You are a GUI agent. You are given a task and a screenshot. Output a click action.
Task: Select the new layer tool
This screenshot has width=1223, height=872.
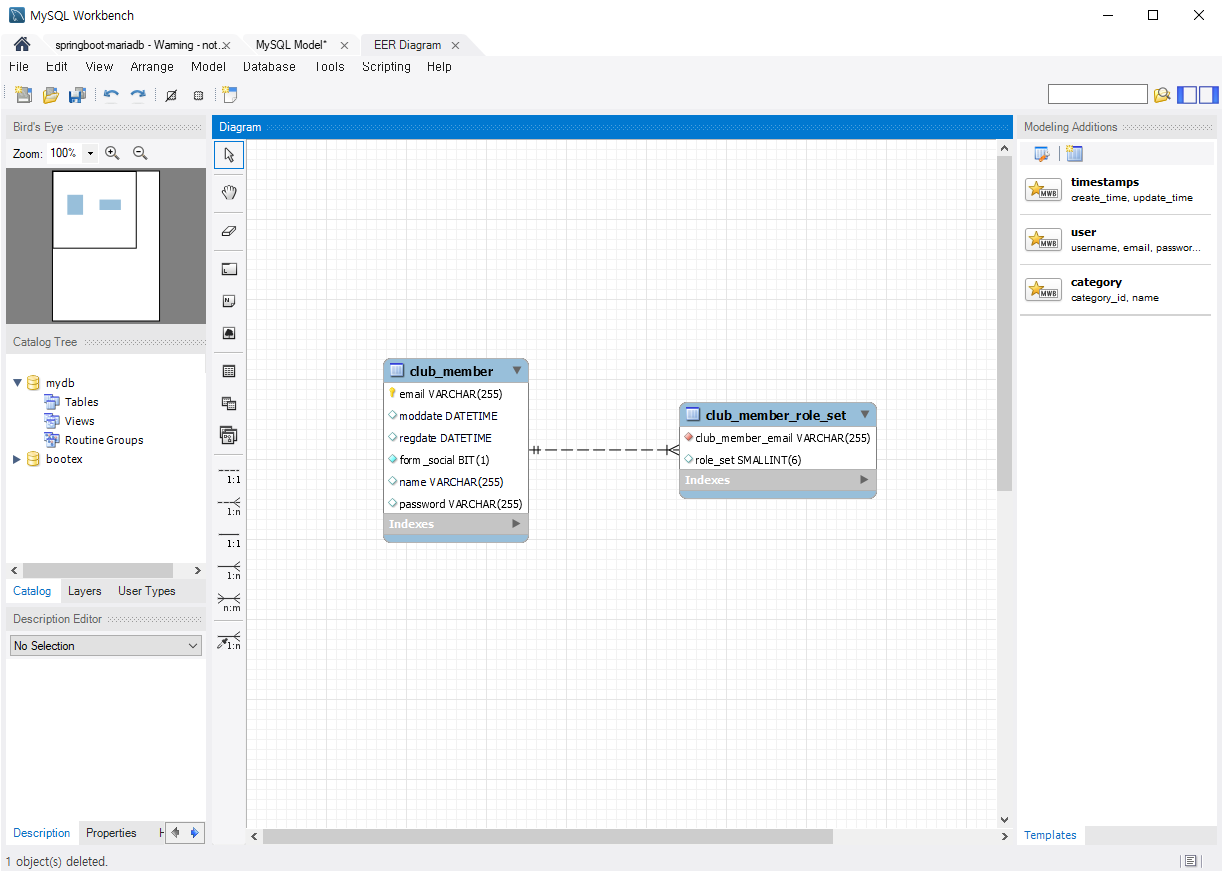229,269
